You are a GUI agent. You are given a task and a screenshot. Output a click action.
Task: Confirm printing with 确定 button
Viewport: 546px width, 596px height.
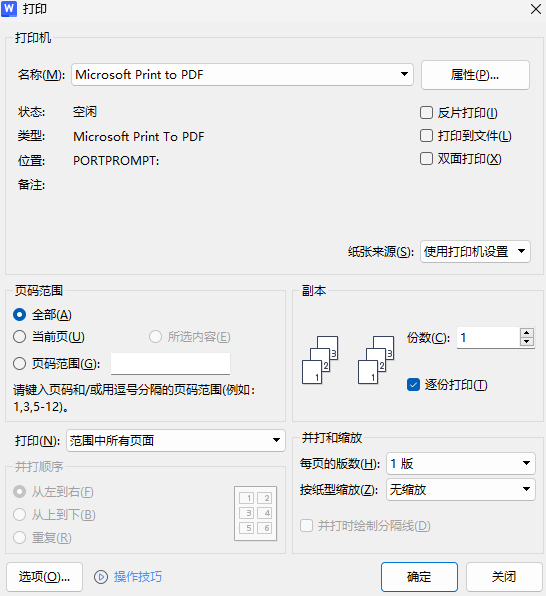(x=419, y=577)
